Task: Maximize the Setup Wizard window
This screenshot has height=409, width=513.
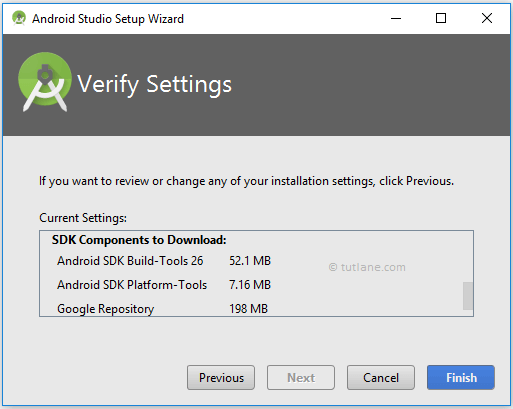Action: pos(441,18)
